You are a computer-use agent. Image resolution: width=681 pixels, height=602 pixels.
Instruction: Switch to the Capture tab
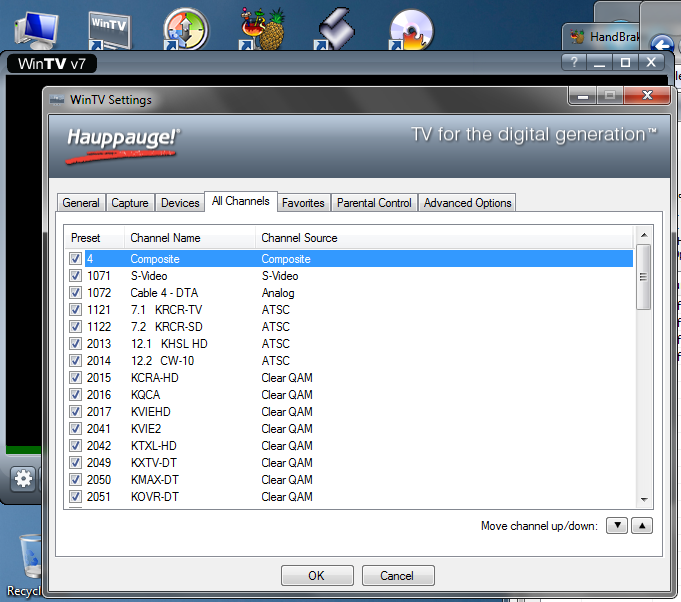click(x=130, y=203)
